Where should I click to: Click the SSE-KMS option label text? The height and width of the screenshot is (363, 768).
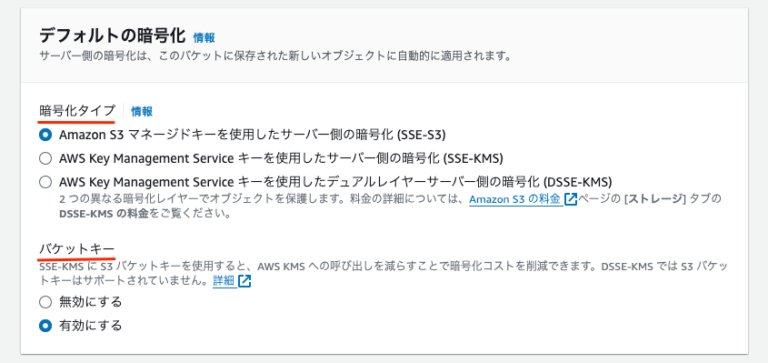281,158
